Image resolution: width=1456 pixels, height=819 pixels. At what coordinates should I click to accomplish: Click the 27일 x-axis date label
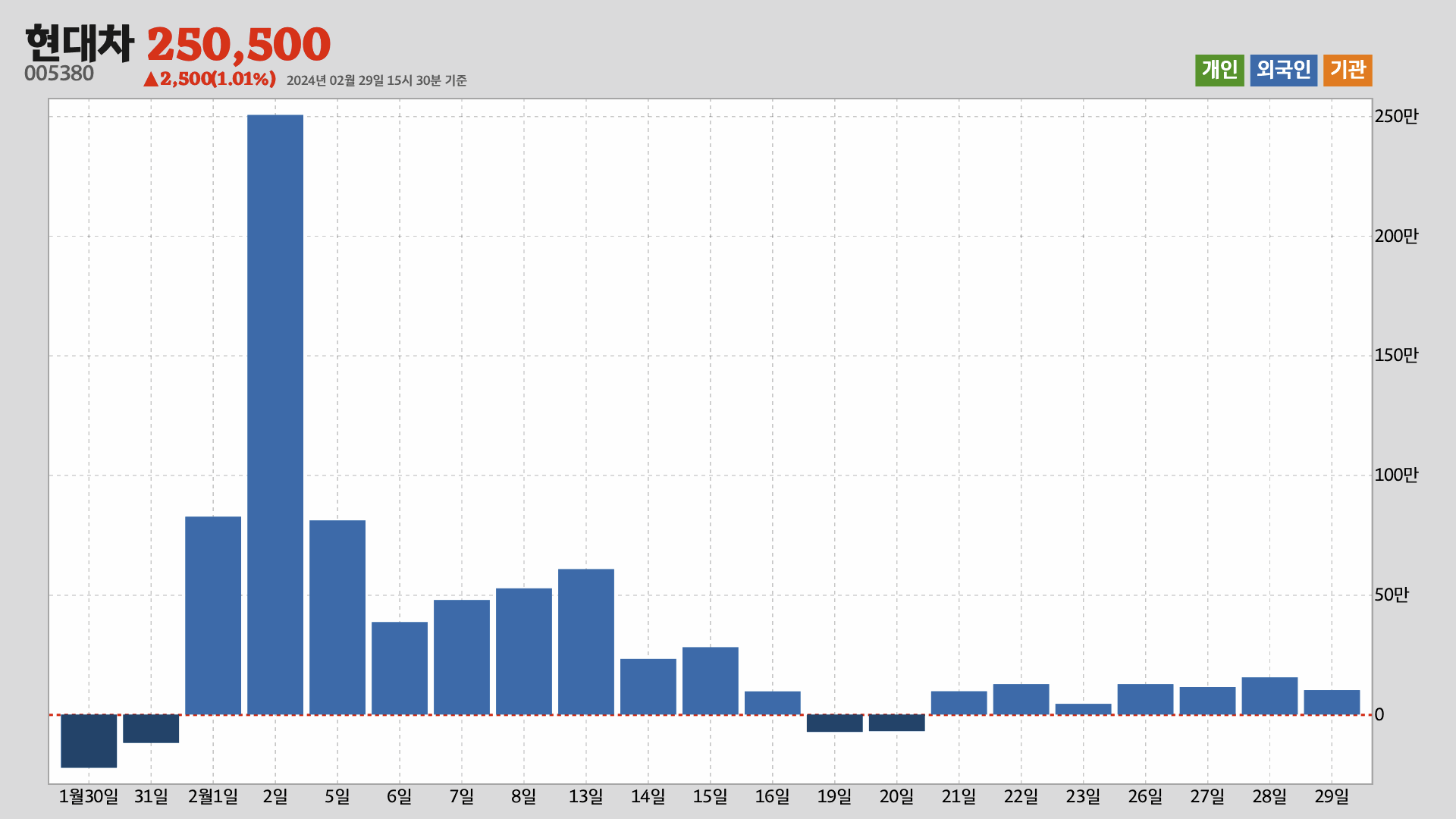point(1208,797)
